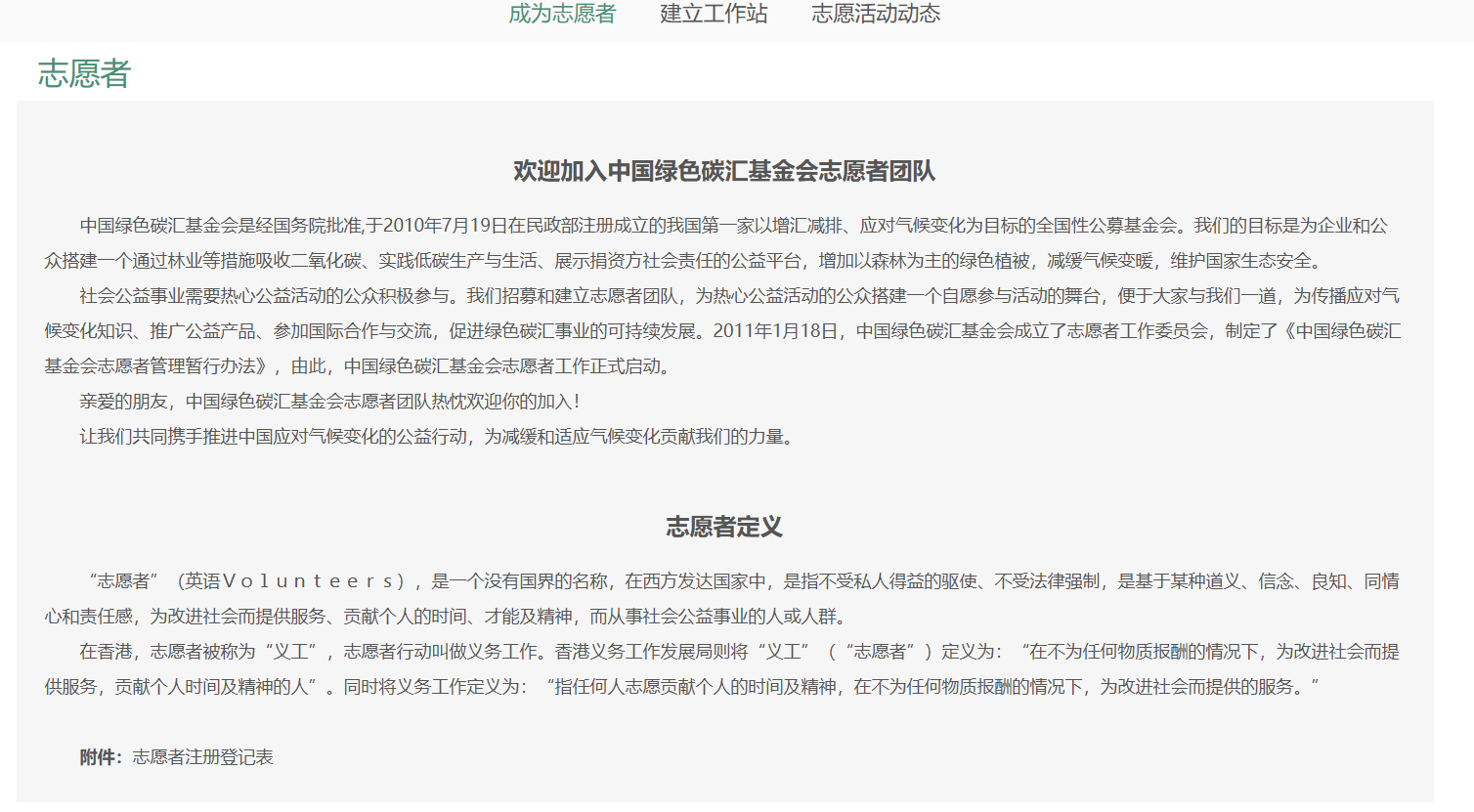The width and height of the screenshot is (1474, 812).
Task: Click the date 2011年1月18日 in the text
Action: (776, 331)
